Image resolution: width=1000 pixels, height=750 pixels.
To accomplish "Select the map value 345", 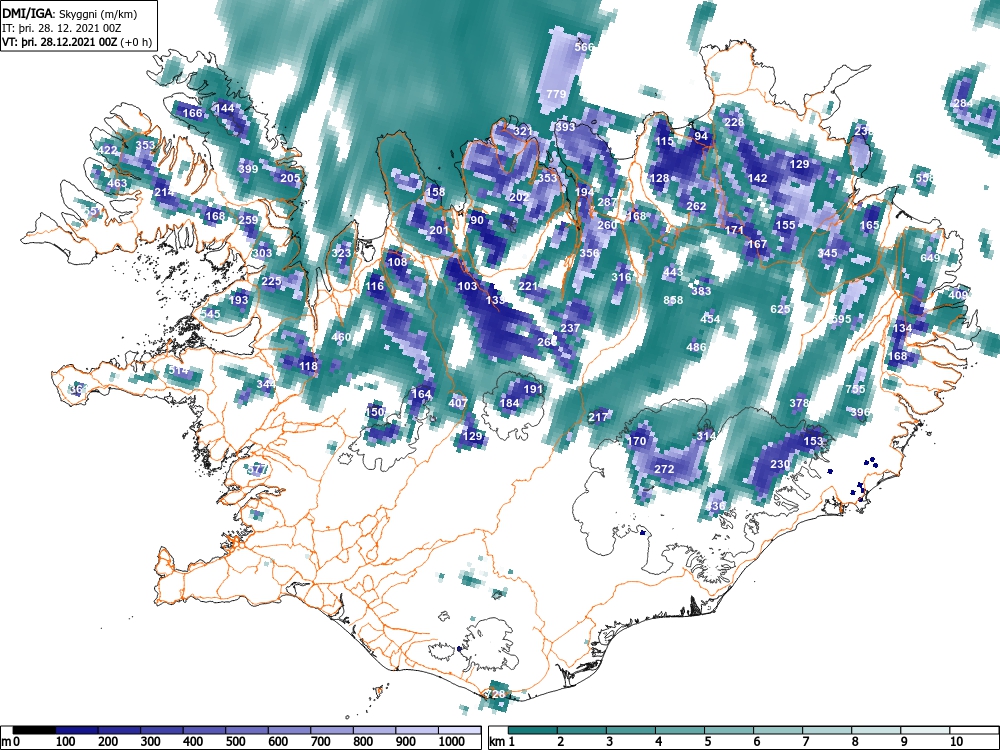I will pos(827,253).
